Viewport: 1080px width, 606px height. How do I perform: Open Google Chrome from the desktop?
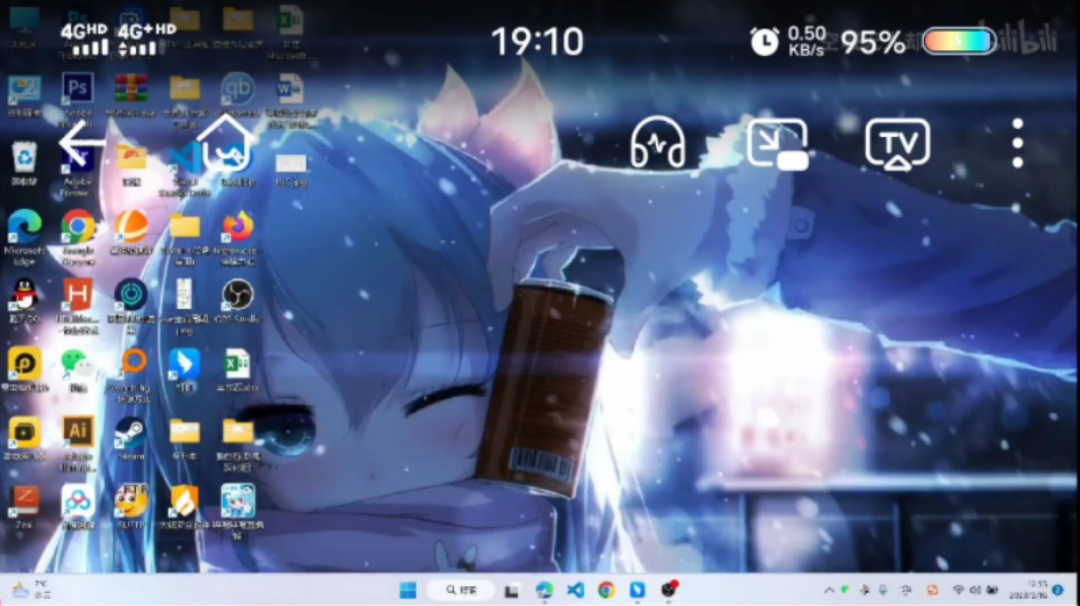pyautogui.click(x=78, y=227)
